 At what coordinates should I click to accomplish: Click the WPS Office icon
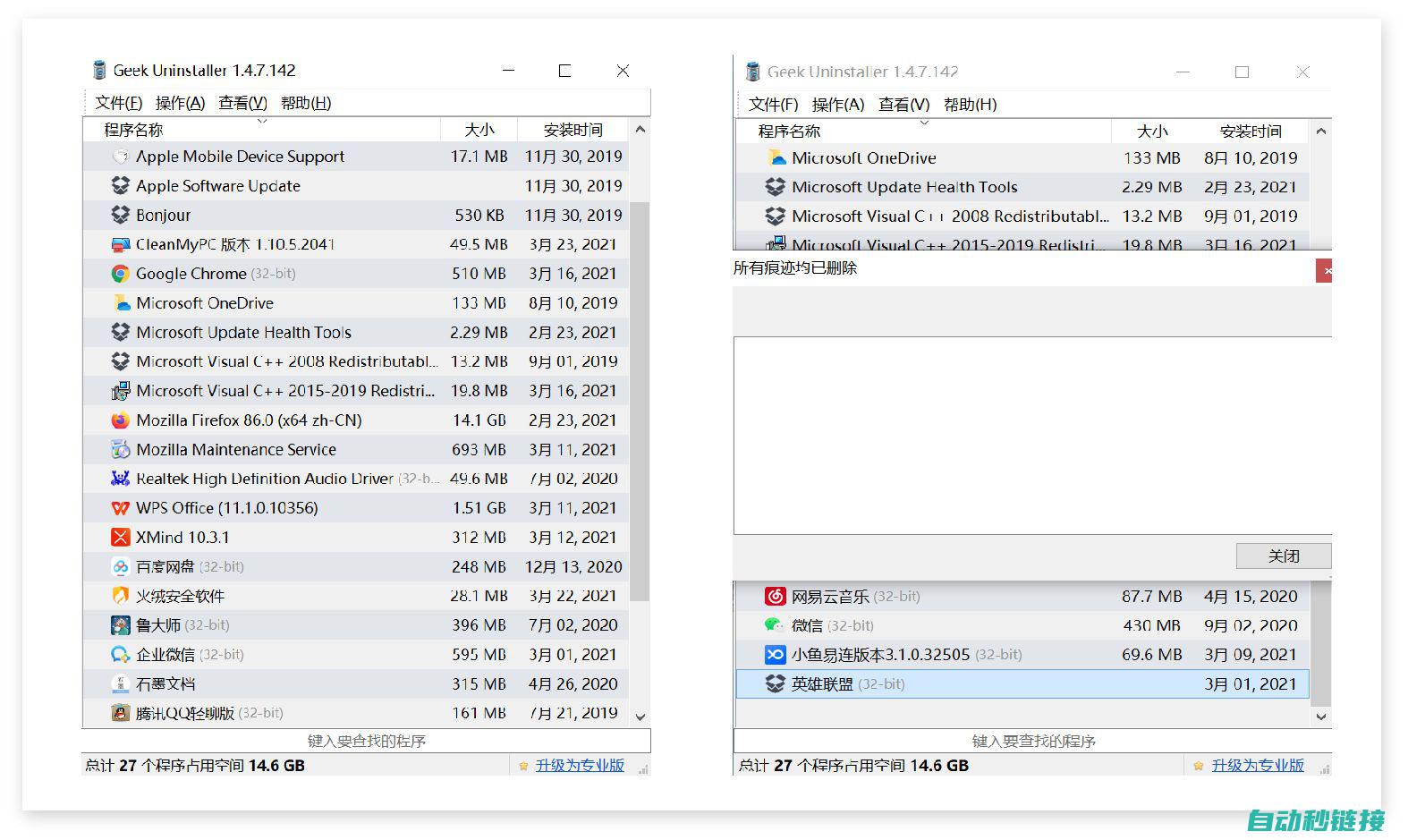[x=120, y=508]
